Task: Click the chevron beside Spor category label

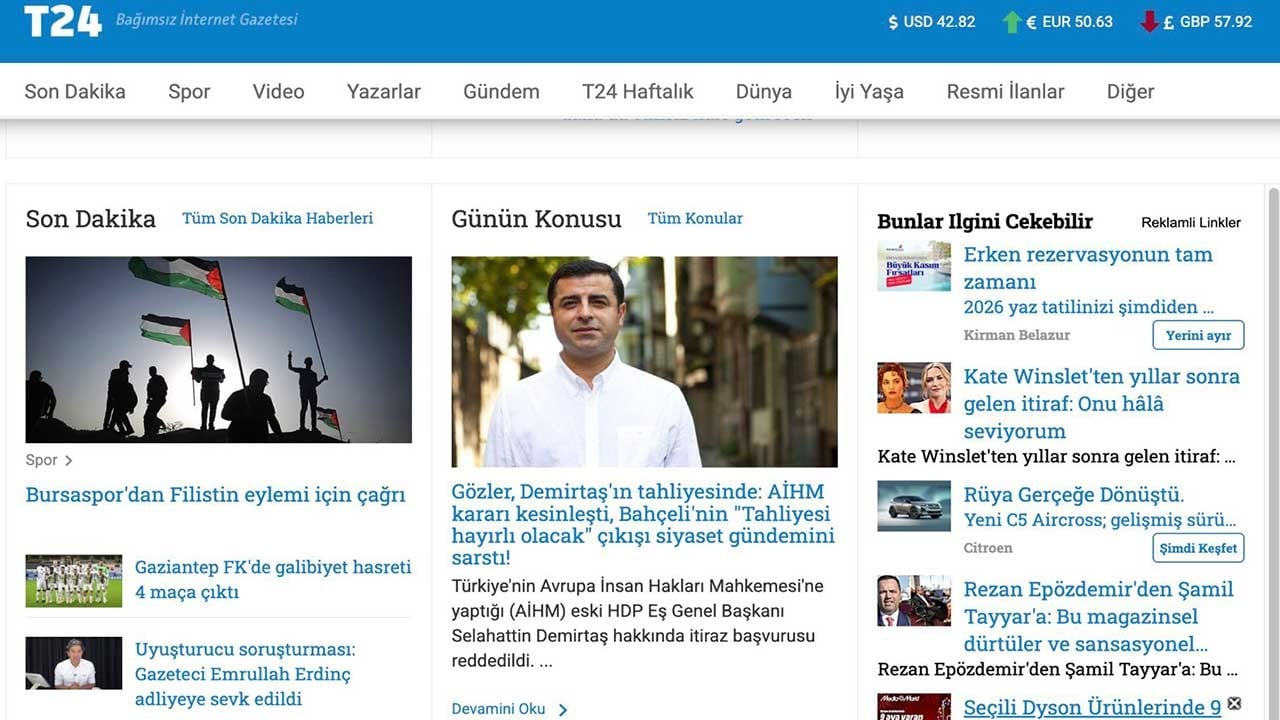Action: pyautogui.click(x=69, y=461)
